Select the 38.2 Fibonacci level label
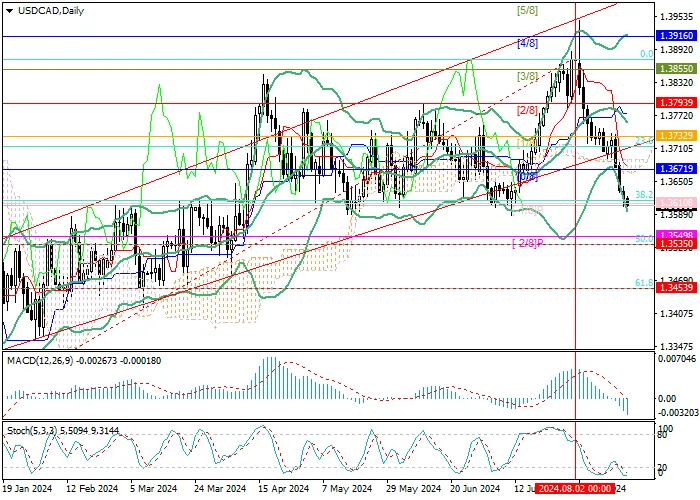The image size is (700, 500). pyautogui.click(x=644, y=195)
